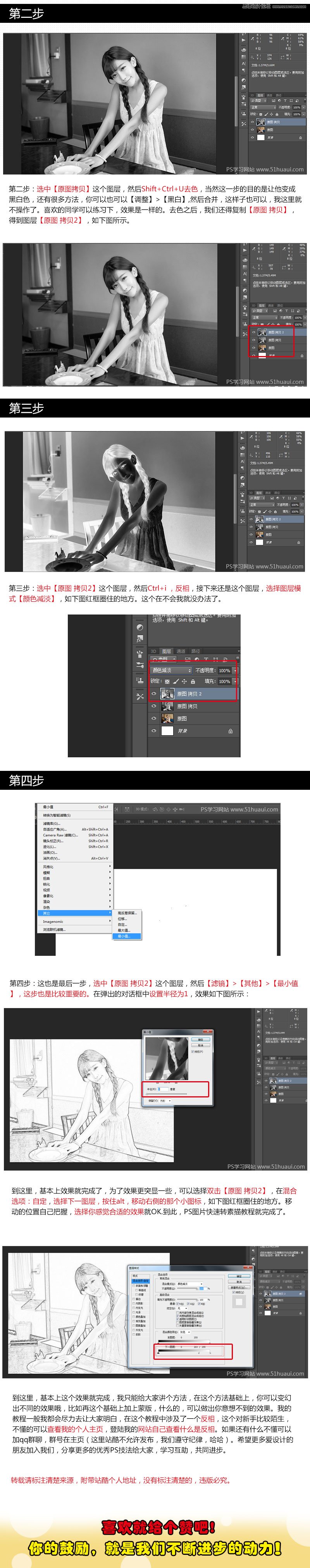Image resolution: width=310 pixels, height=1568 pixels.
Task: Click the lock position move icon in the closeup
Action: coord(184,682)
